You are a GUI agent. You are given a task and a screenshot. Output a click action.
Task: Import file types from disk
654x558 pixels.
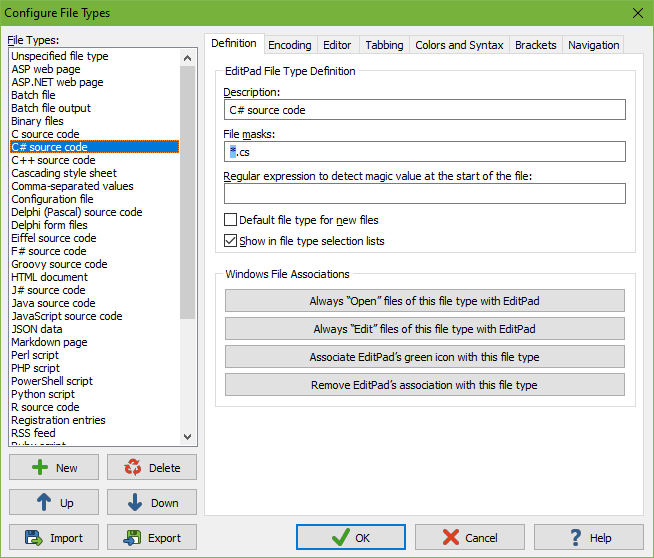point(54,537)
